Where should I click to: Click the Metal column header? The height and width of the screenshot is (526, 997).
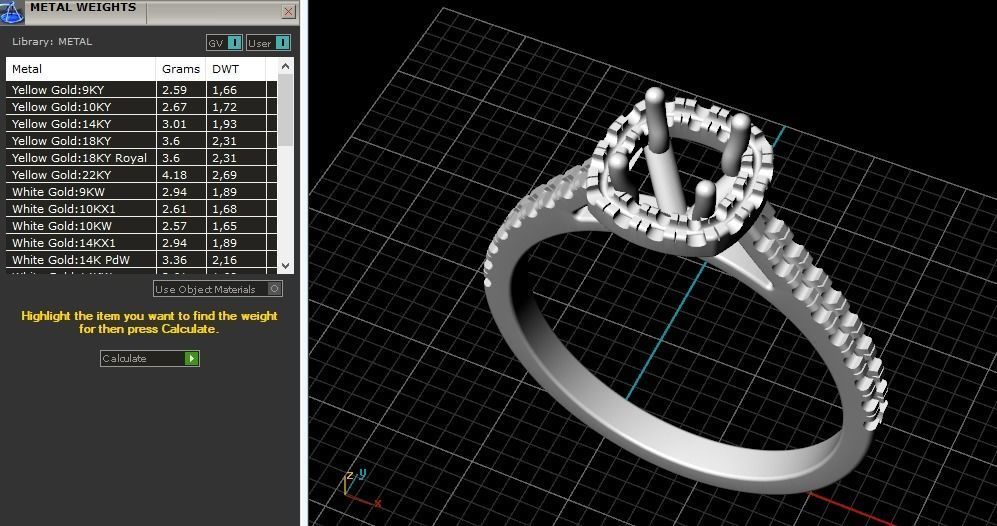81,69
